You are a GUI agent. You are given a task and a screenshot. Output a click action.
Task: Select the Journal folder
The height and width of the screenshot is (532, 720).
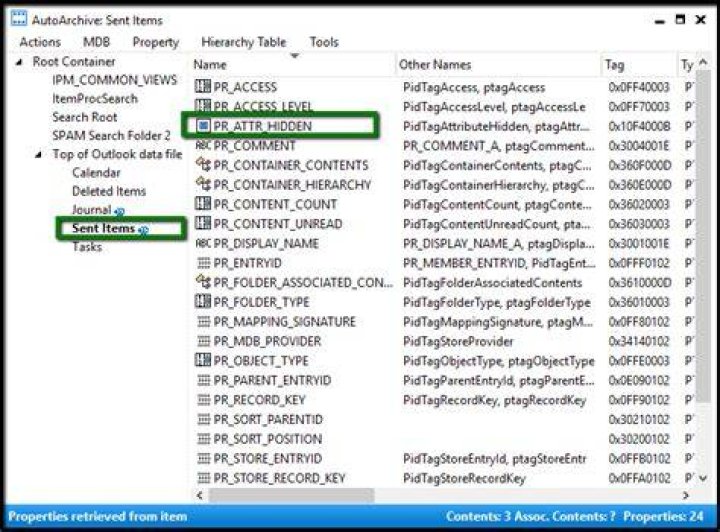coord(91,210)
